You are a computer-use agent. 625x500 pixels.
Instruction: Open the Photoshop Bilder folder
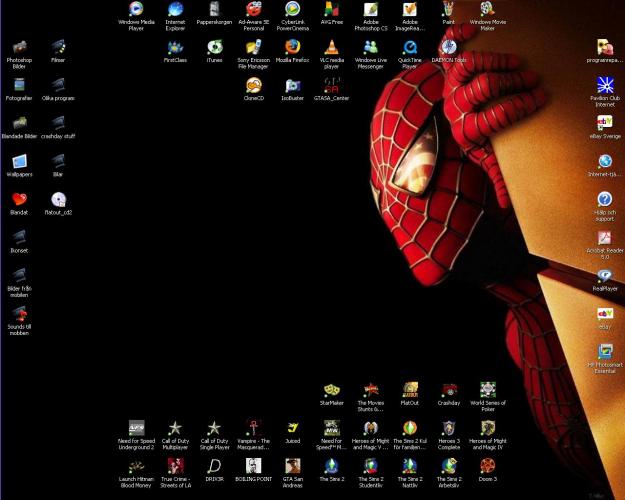(x=19, y=47)
